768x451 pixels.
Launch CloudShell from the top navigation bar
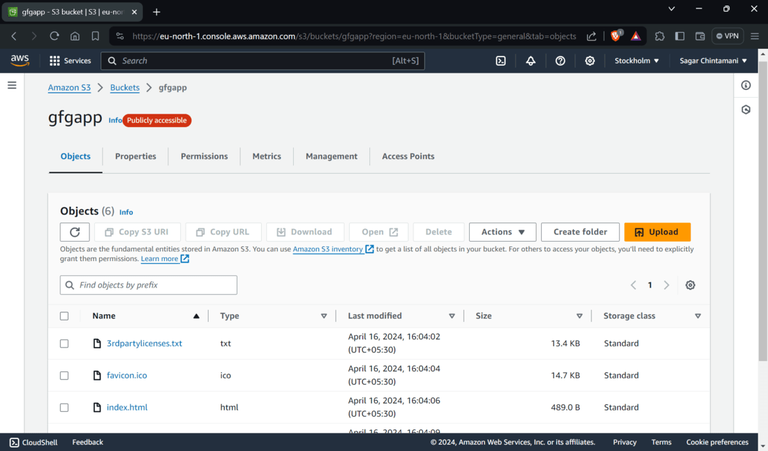(x=501, y=61)
